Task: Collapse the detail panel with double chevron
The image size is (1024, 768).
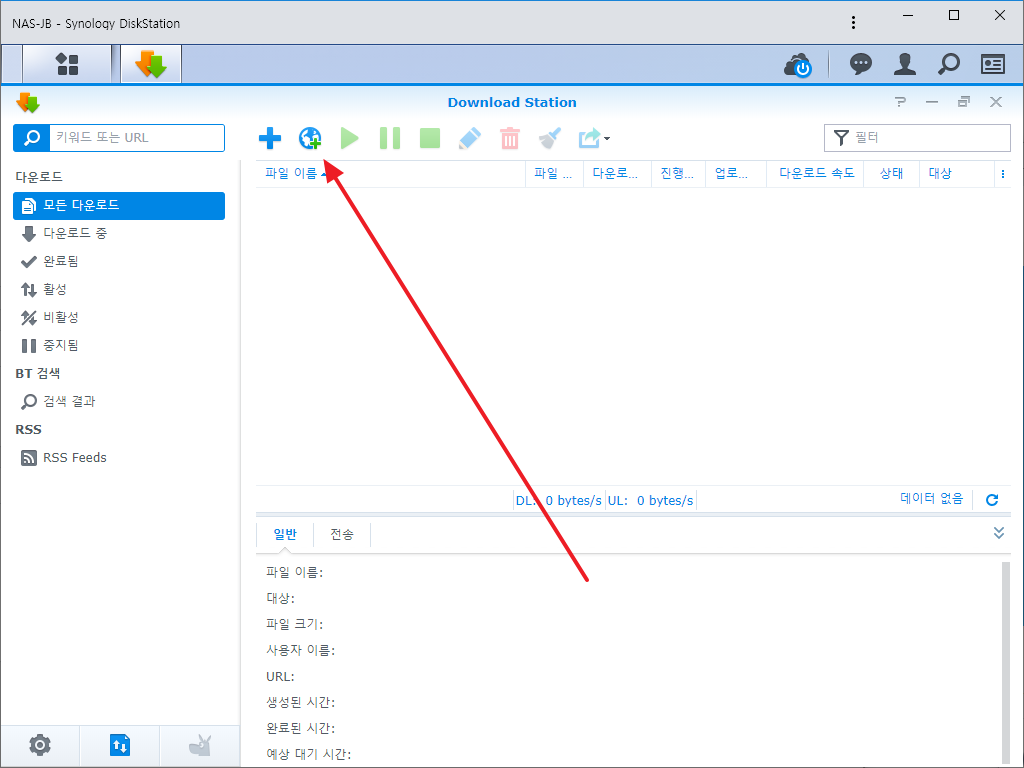Action: point(999,533)
